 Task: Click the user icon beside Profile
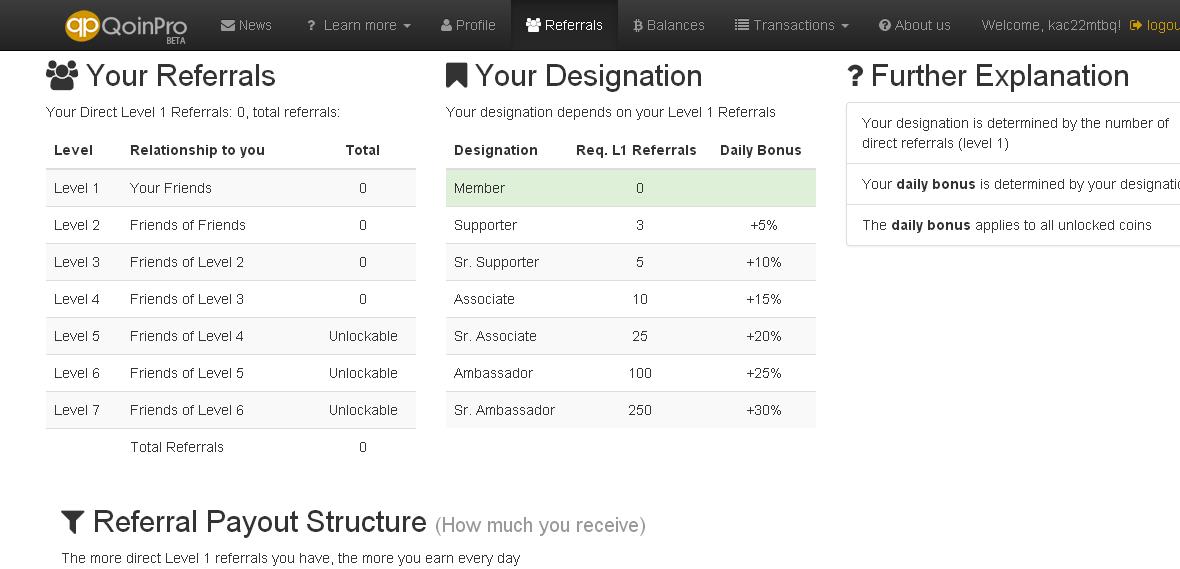[x=446, y=25]
